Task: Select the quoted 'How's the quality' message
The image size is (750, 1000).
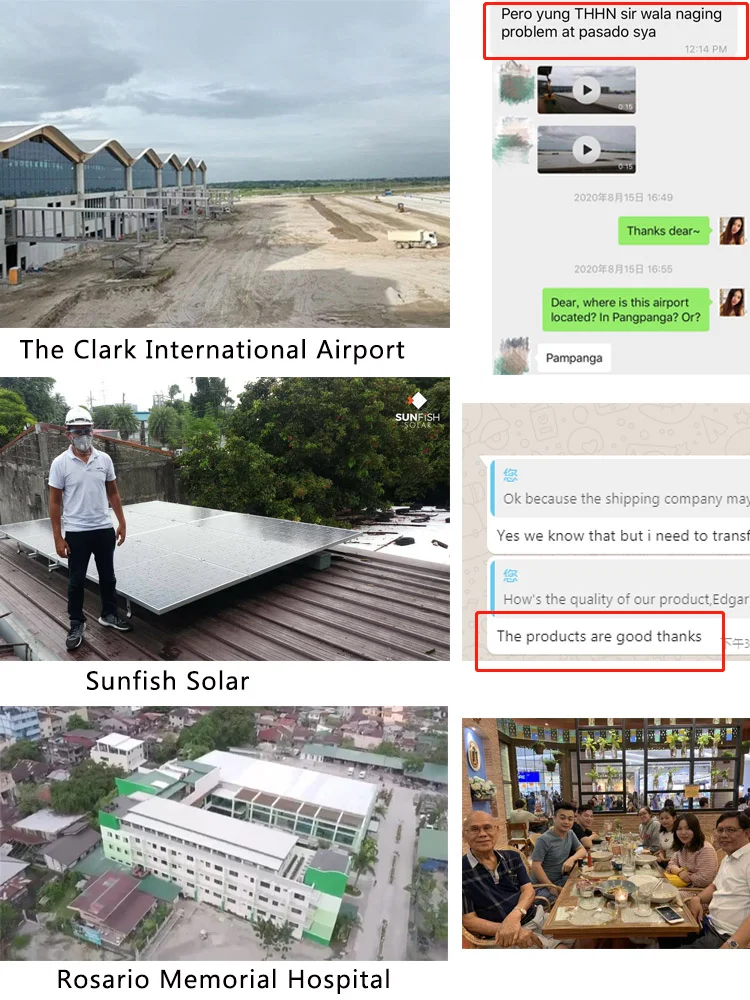Action: (x=619, y=587)
